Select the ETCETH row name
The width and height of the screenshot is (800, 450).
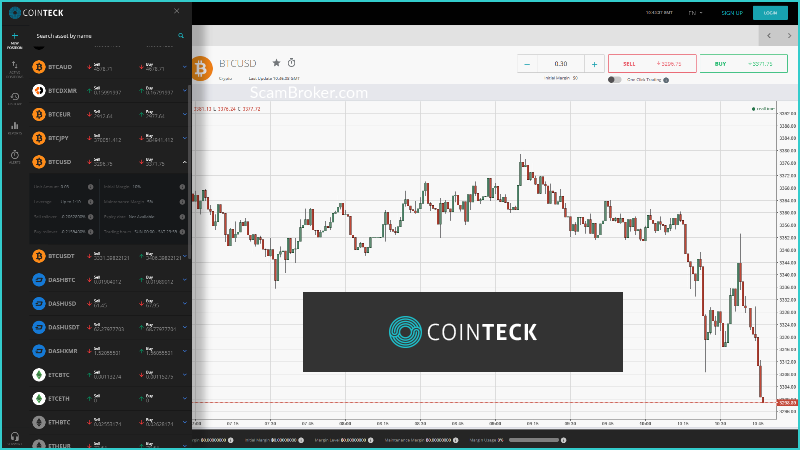(59, 398)
